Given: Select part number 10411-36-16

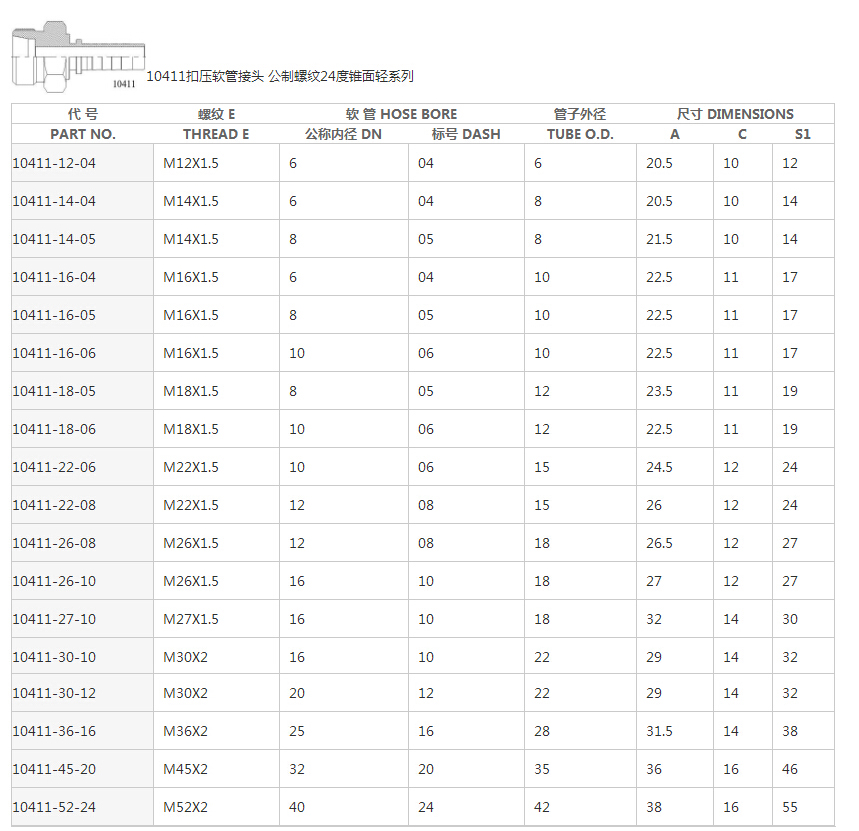Looking at the screenshot, I should pyautogui.click(x=54, y=731).
